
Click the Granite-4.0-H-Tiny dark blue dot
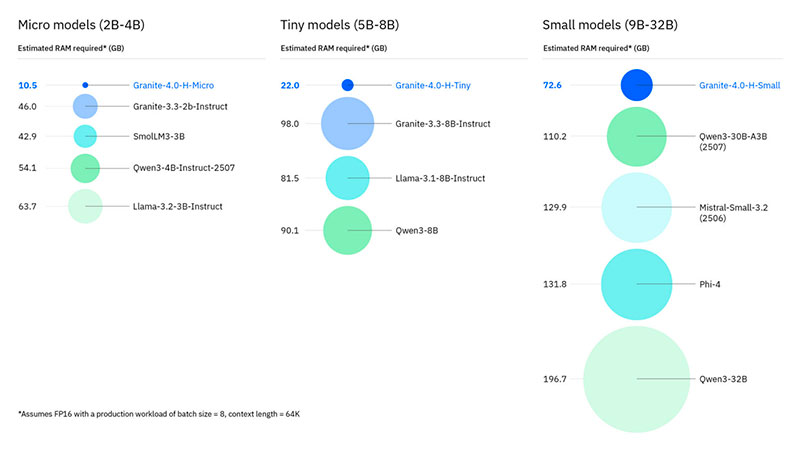coord(347,85)
